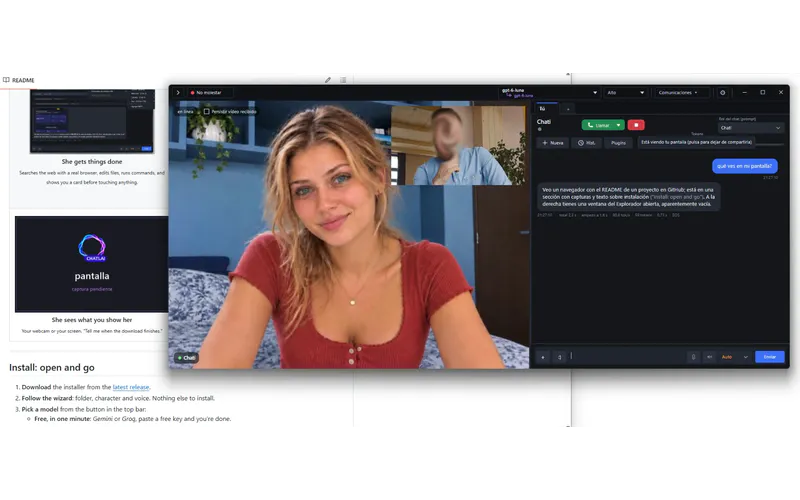Click the scroll-up arrow of the browser scrollbar

click(568, 74)
